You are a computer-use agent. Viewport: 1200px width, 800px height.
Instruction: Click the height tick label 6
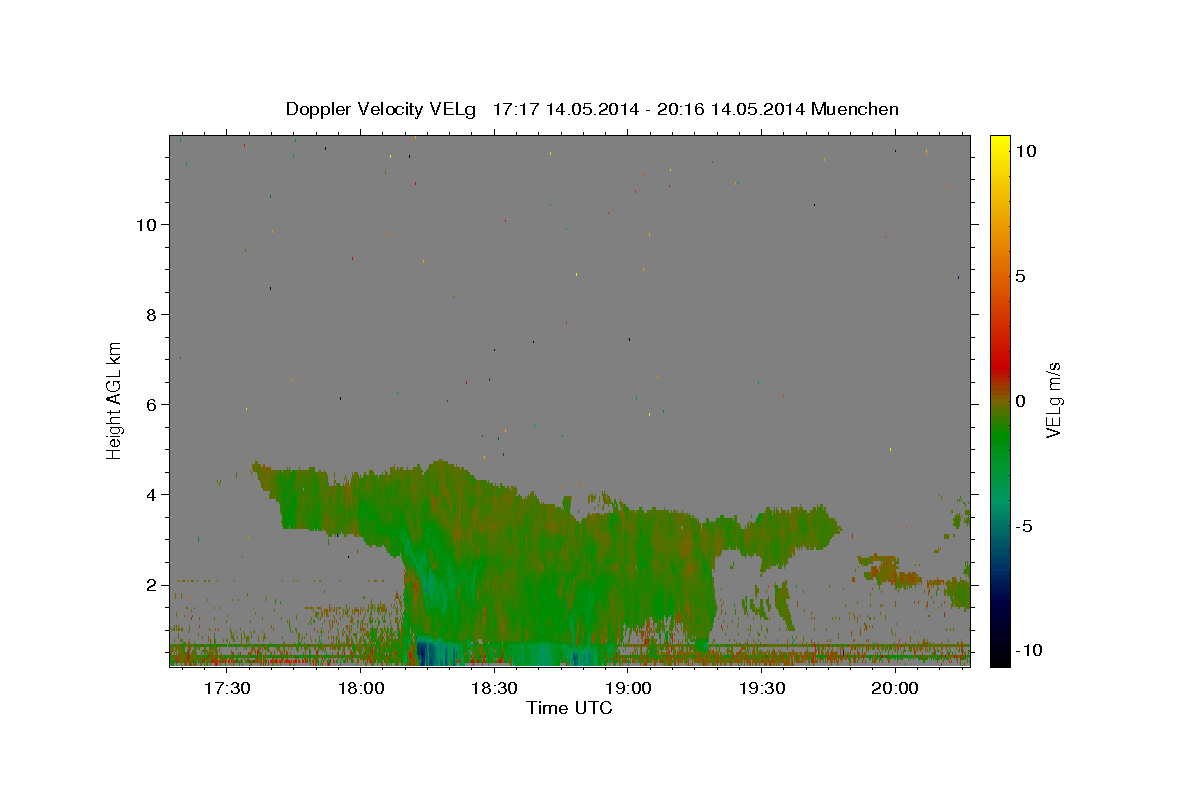(152, 404)
